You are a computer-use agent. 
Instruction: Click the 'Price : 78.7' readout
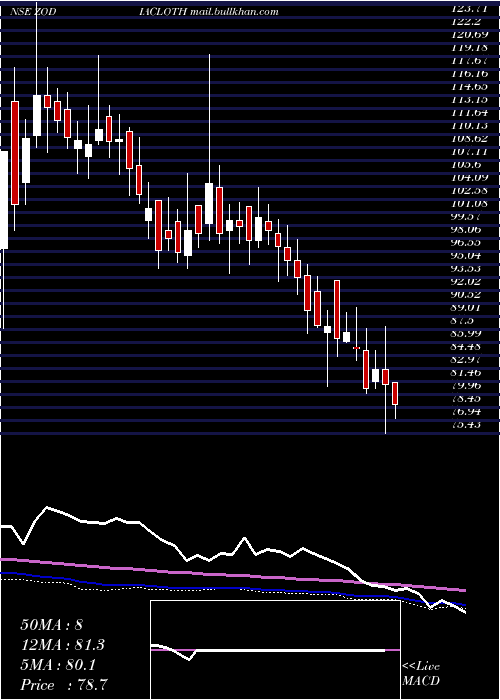[64, 685]
